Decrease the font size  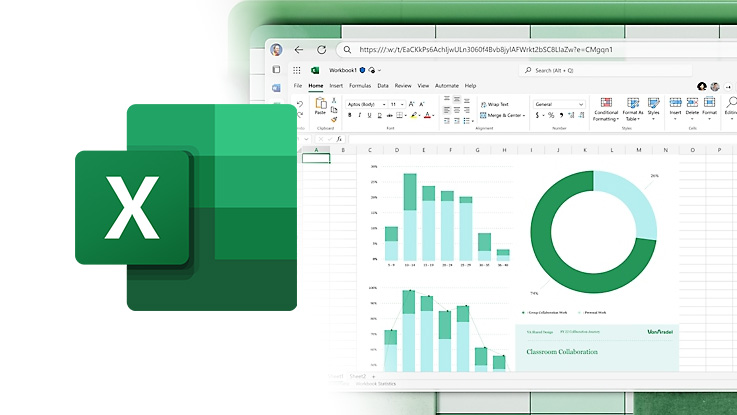(422, 104)
